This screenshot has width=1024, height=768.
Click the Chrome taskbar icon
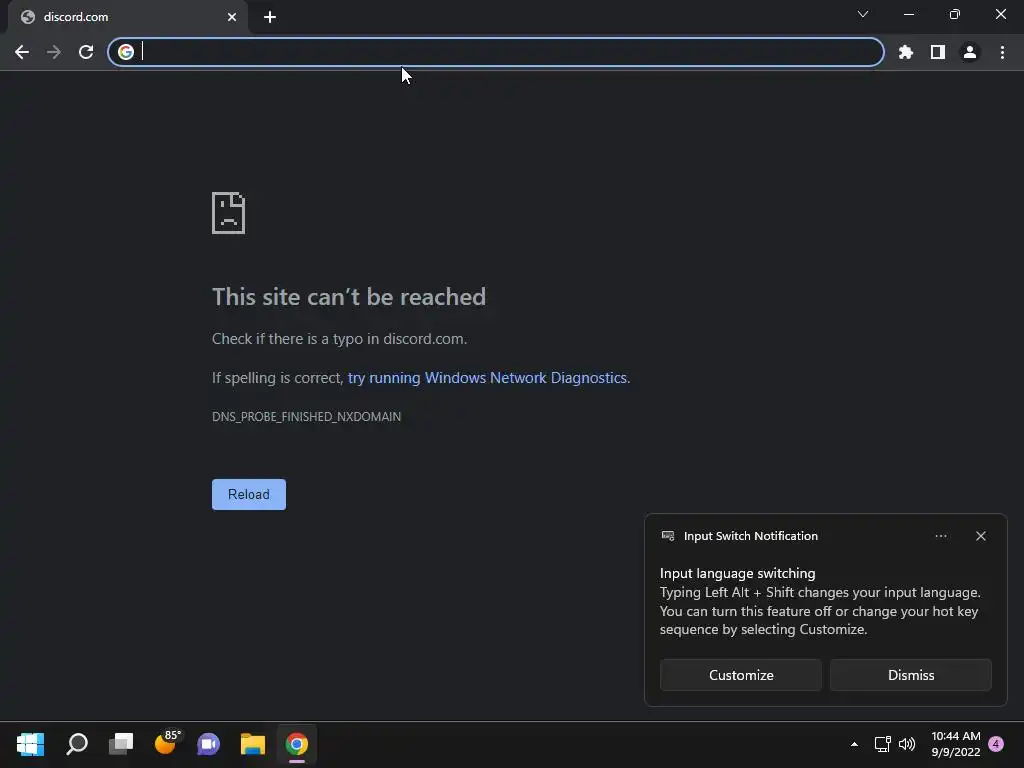coord(296,744)
